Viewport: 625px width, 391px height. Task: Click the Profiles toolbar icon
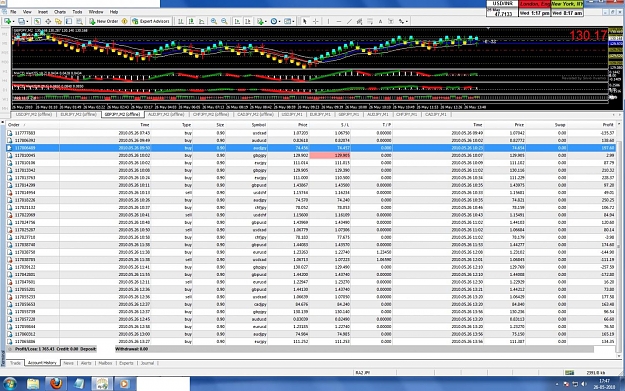22,21
